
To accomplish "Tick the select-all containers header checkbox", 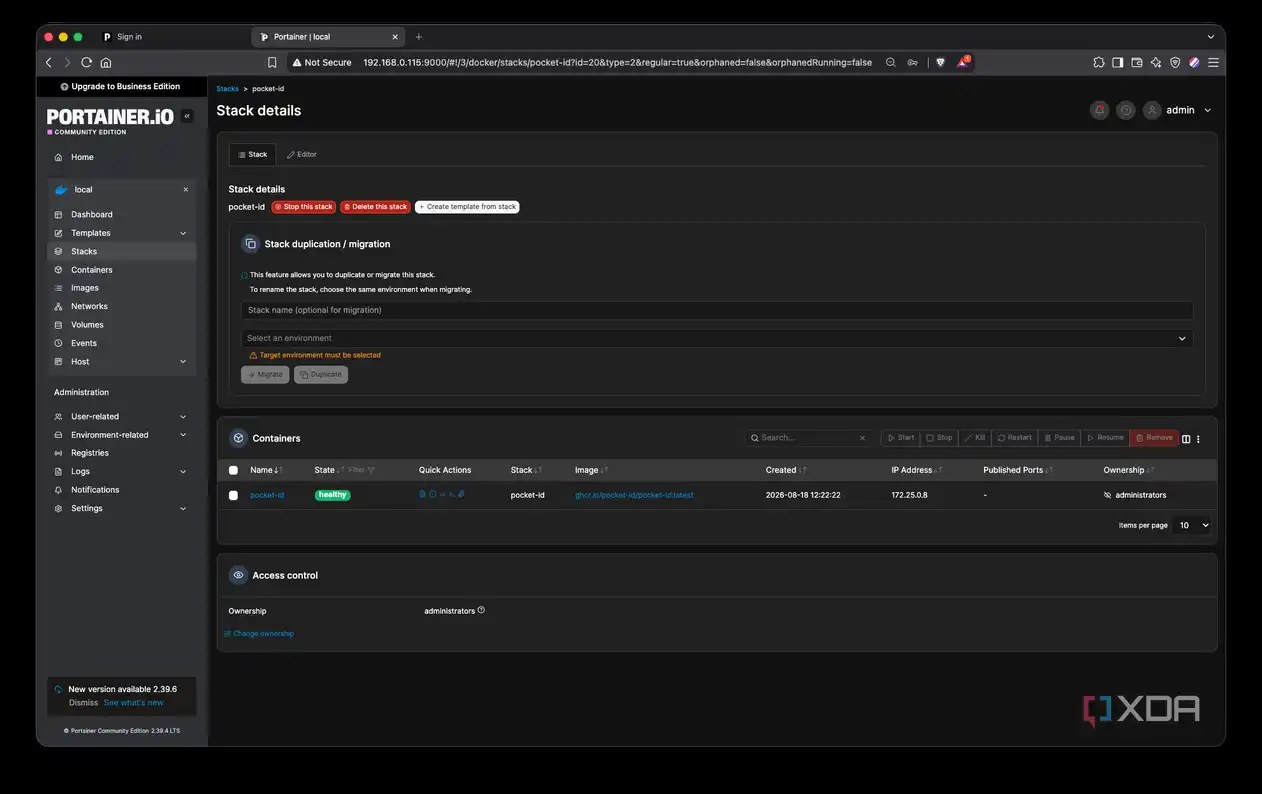I will point(233,470).
